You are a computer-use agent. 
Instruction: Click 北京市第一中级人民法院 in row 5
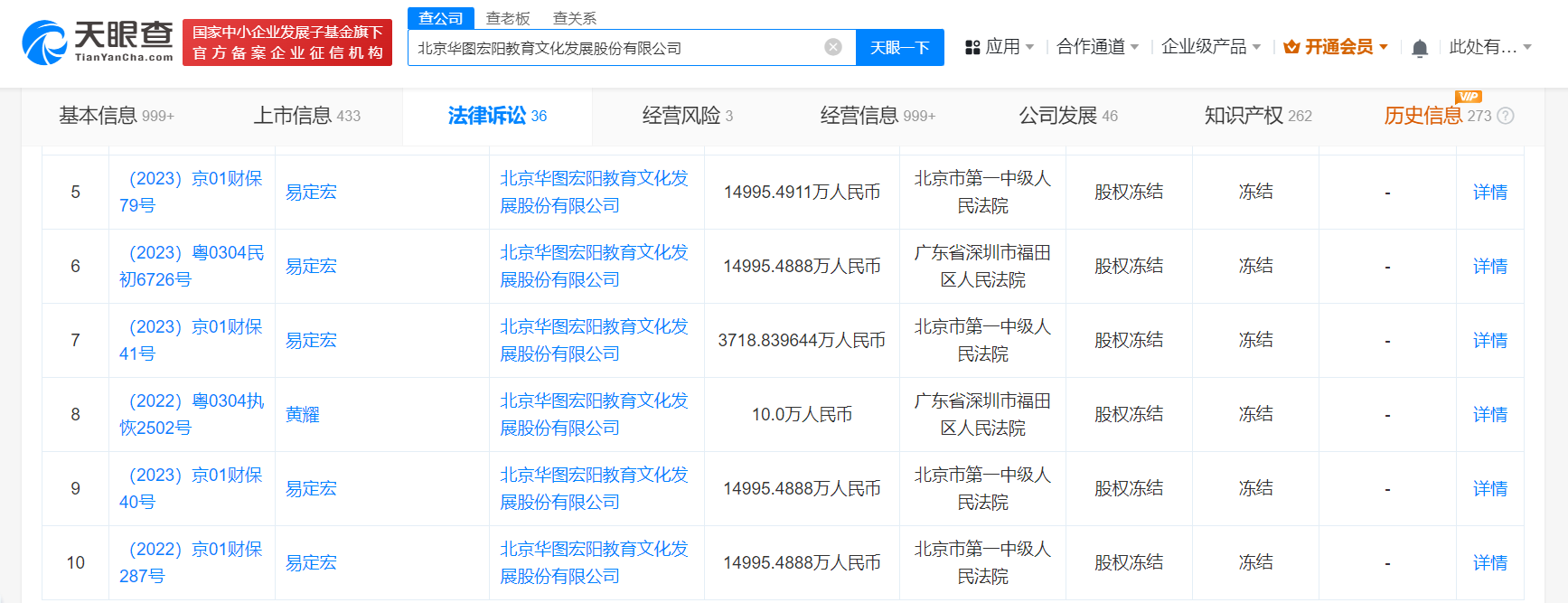point(983,192)
